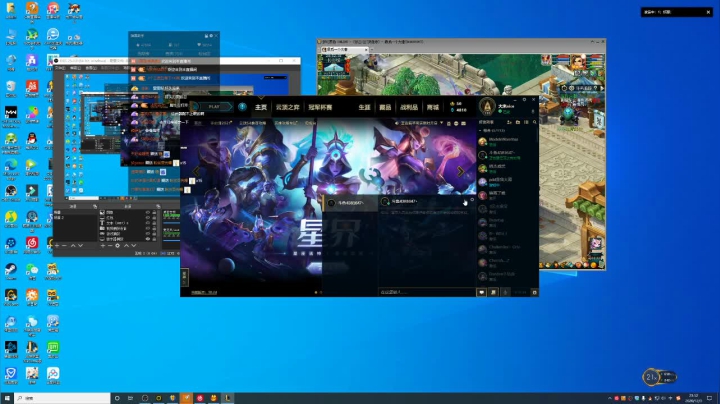The height and width of the screenshot is (404, 720).
Task: Open the gear icon at League bottom right
Action: [x=534, y=292]
